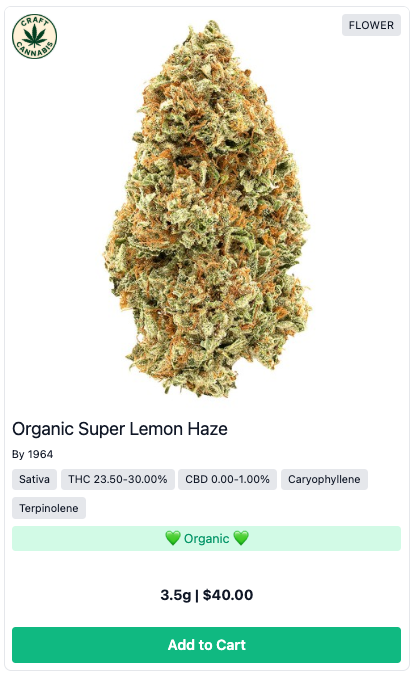Open the By 1964 brand link
Viewport: 415px width, 678px height.
(x=32, y=454)
